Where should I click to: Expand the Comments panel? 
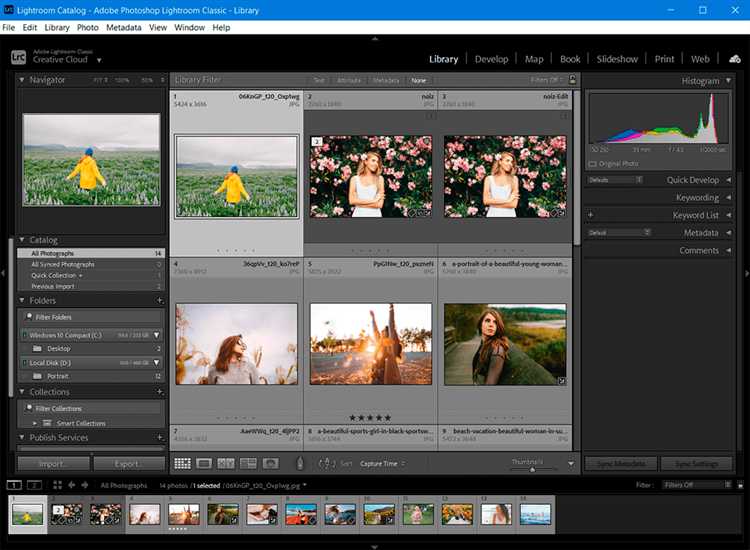pyautogui.click(x=728, y=251)
